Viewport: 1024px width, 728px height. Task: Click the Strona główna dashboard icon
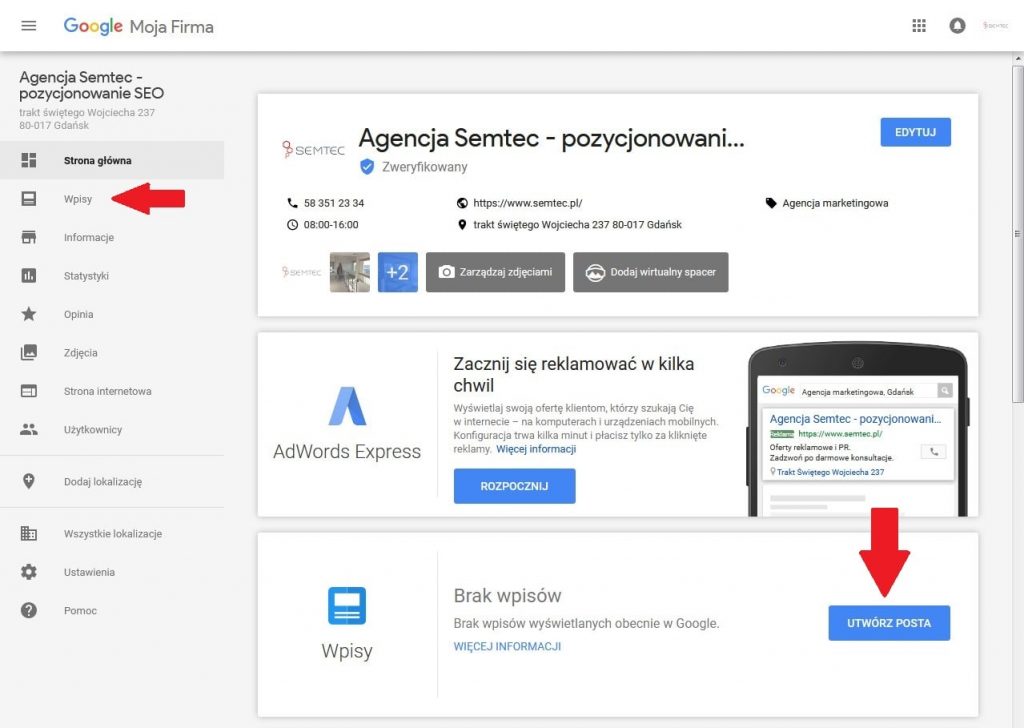point(29,161)
